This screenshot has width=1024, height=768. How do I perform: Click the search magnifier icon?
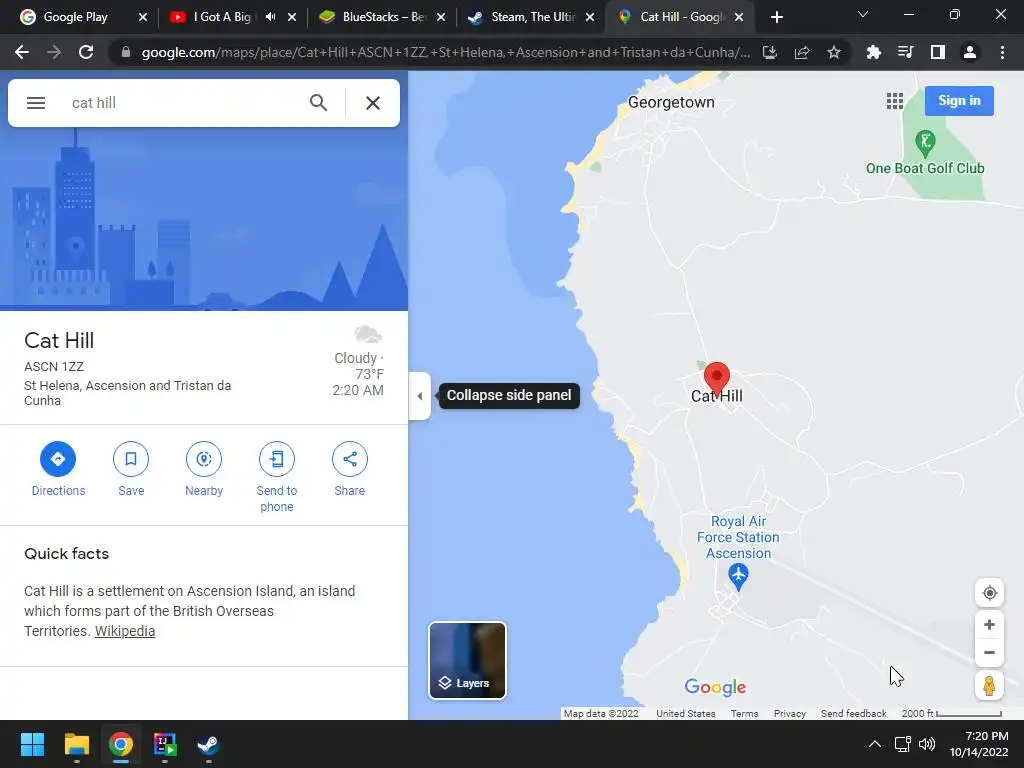tap(318, 103)
